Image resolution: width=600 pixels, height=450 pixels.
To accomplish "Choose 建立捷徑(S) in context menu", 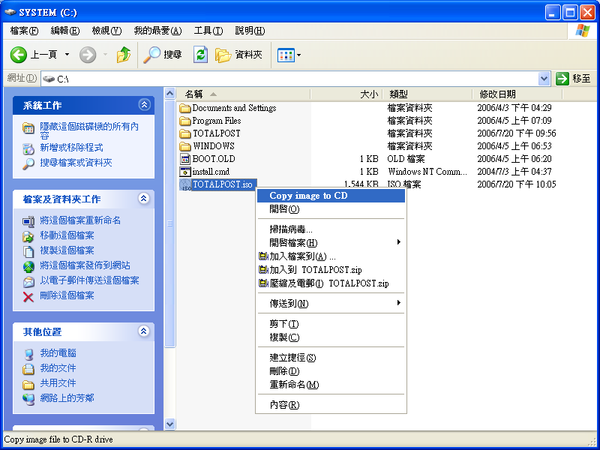I will (x=331, y=358).
